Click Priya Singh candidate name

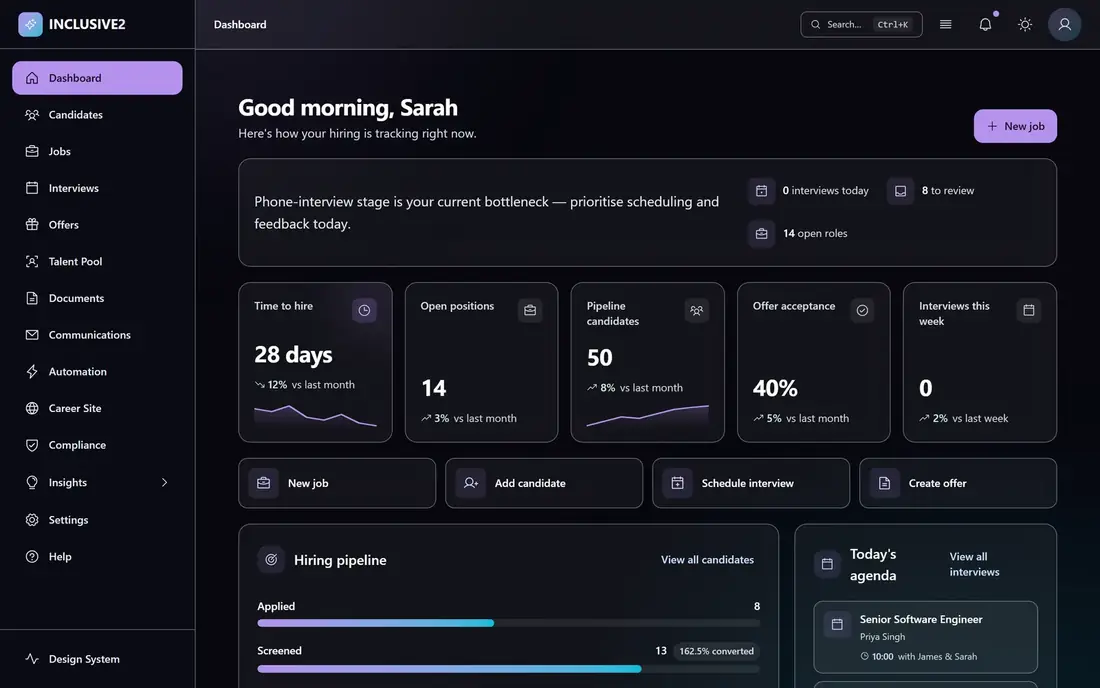click(x=883, y=637)
